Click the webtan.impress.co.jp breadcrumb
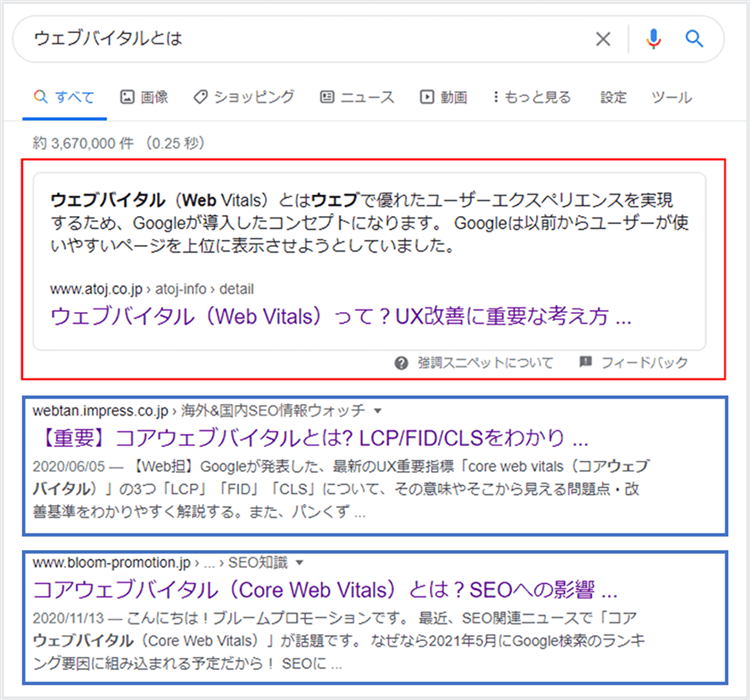The height and width of the screenshot is (700, 750). (199, 411)
